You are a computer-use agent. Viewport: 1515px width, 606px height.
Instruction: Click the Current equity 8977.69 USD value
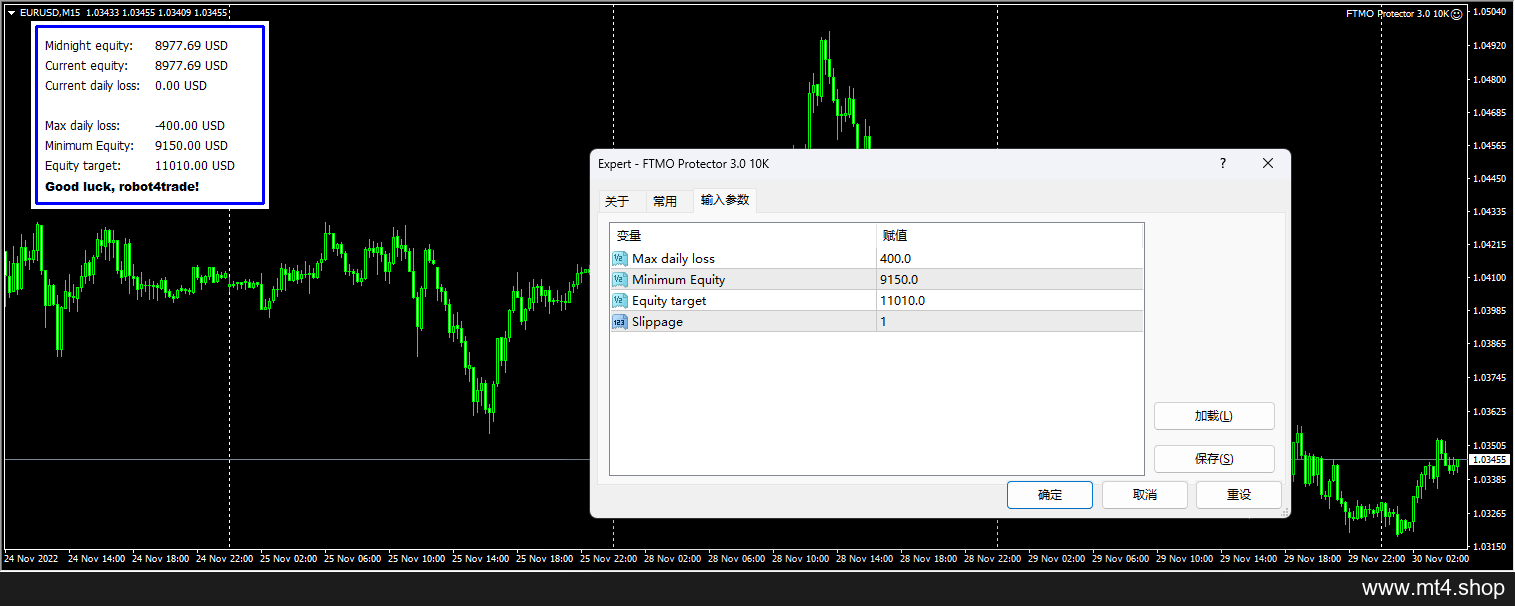[191, 66]
